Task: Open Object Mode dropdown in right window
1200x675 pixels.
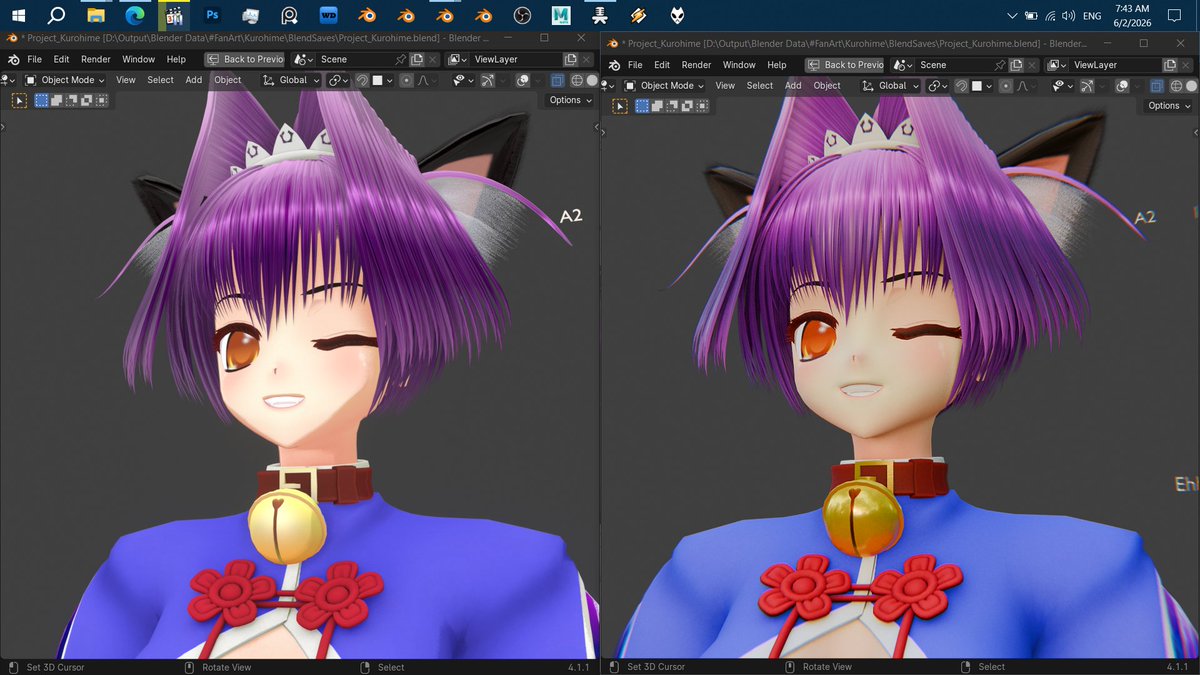Action: (x=664, y=86)
